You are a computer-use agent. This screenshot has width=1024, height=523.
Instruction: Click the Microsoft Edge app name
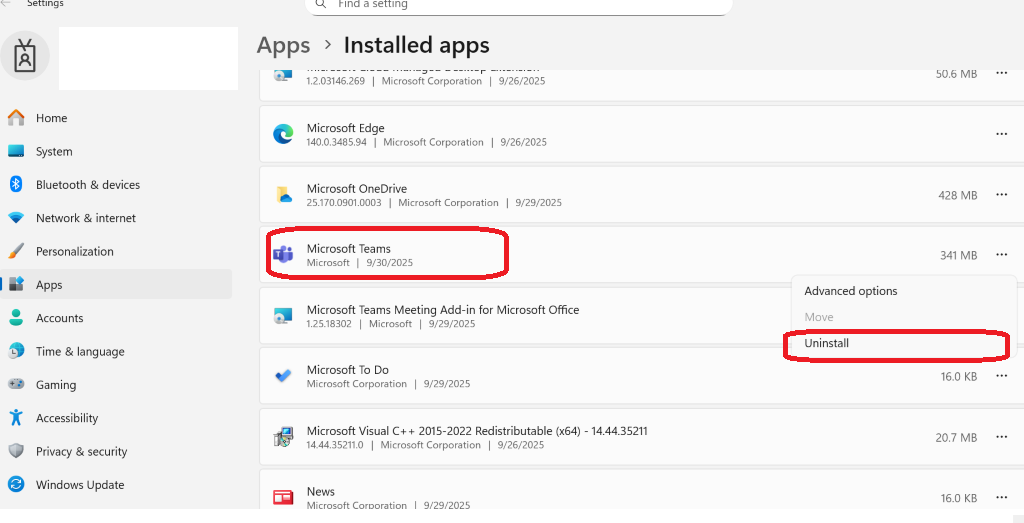(x=345, y=128)
